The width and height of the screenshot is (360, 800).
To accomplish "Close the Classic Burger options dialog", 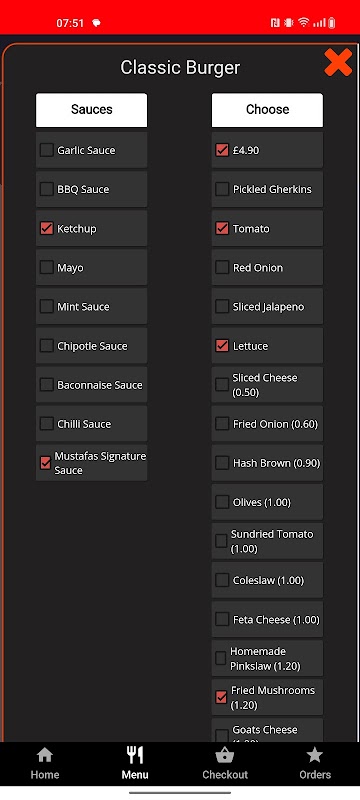I will click(338, 63).
